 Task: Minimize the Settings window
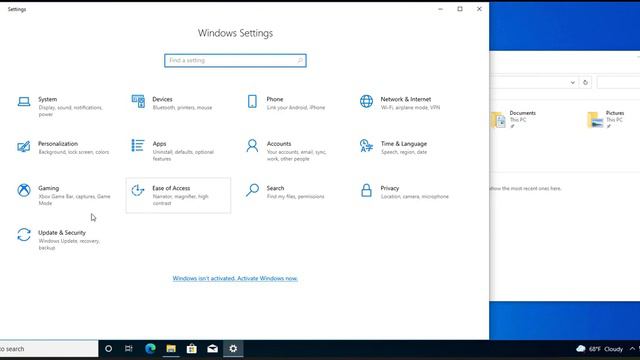click(x=440, y=9)
